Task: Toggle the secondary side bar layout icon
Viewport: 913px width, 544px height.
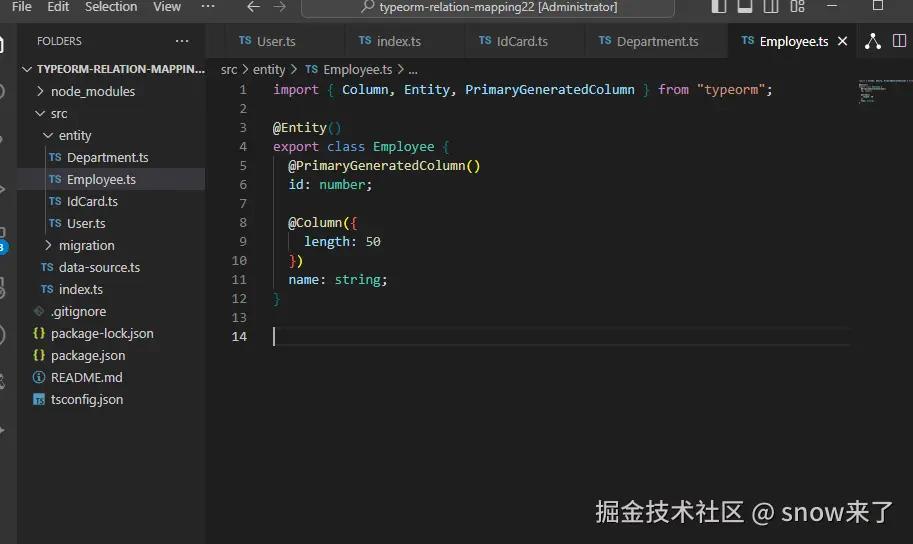Action: 771,6
